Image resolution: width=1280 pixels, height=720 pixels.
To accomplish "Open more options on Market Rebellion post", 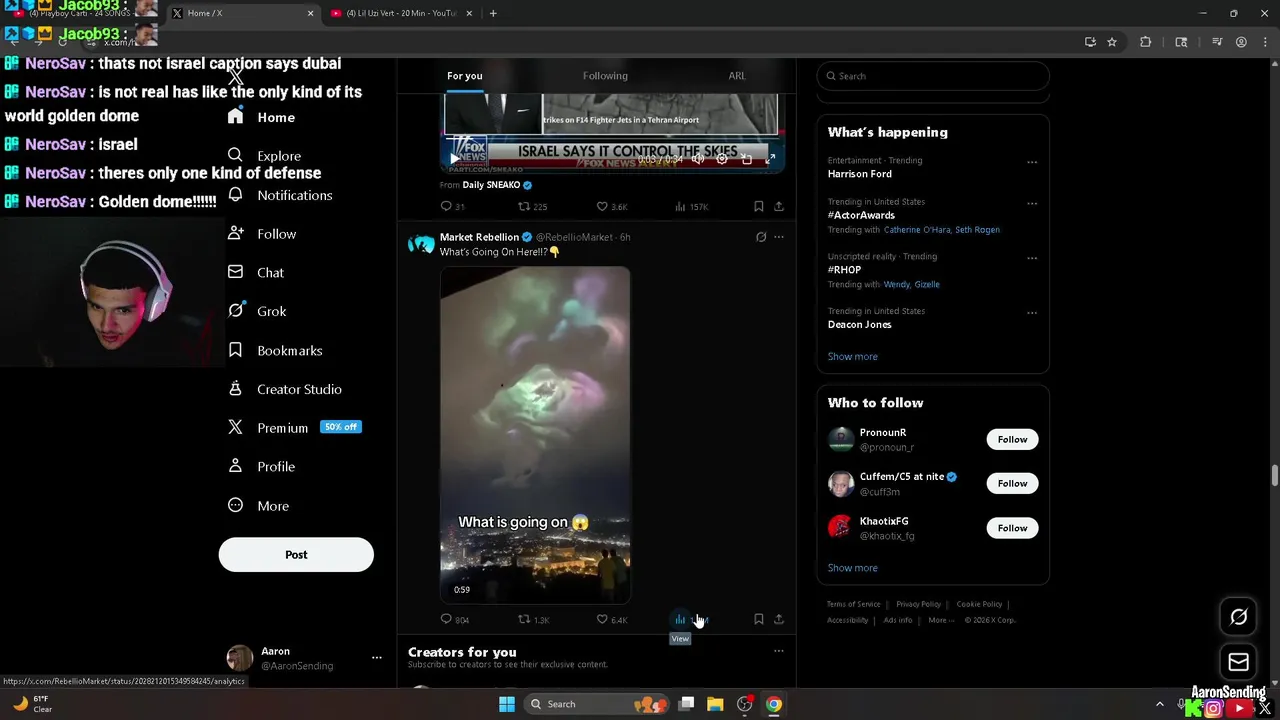I will (779, 237).
